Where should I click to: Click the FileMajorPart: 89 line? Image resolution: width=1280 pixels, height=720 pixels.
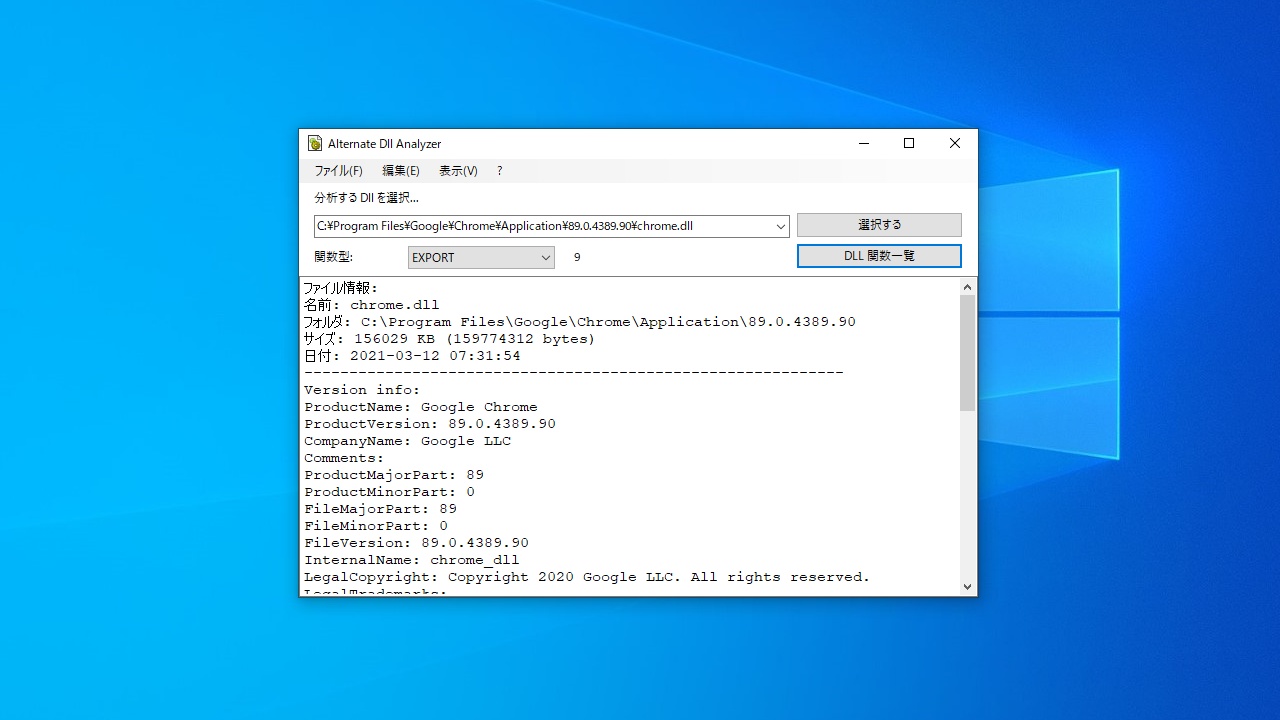(x=380, y=509)
